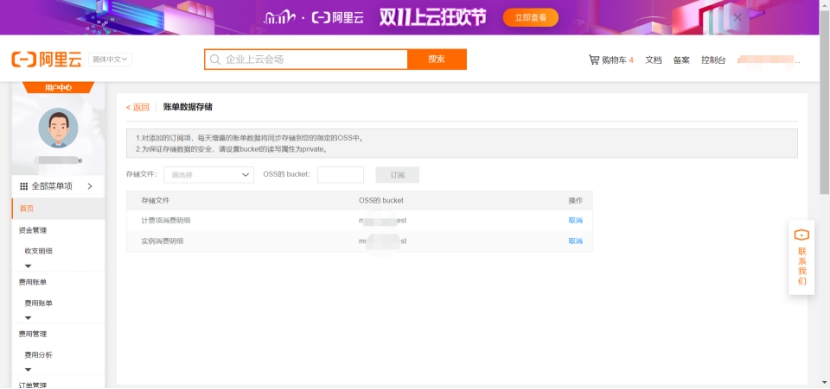
Task: Open the 存储文件 请选择 dropdown
Action: 209,175
